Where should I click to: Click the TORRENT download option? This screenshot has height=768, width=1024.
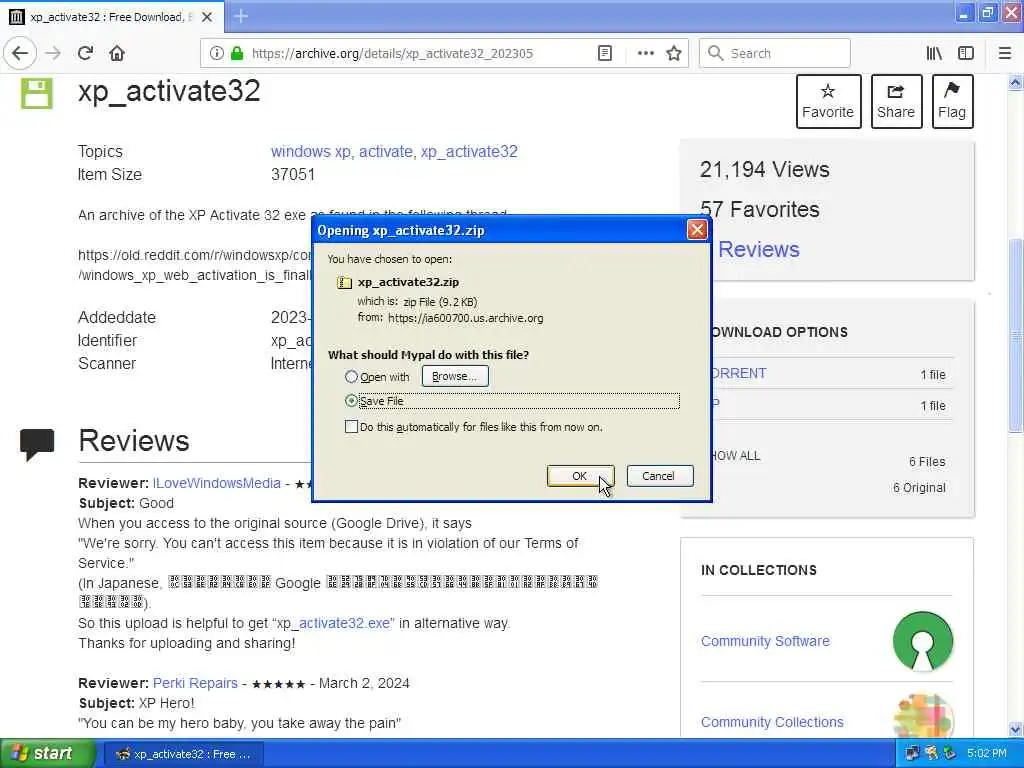pyautogui.click(x=739, y=374)
